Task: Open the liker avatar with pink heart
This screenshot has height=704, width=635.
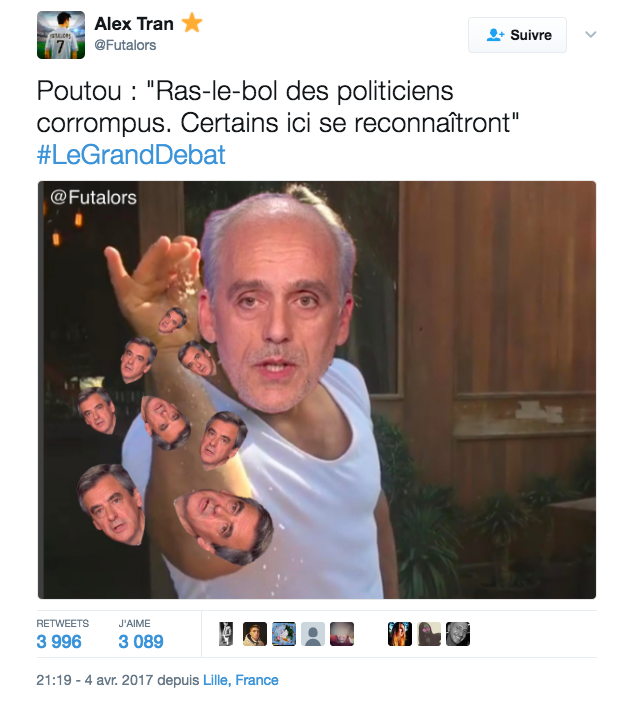Action: pyautogui.click(x=429, y=634)
